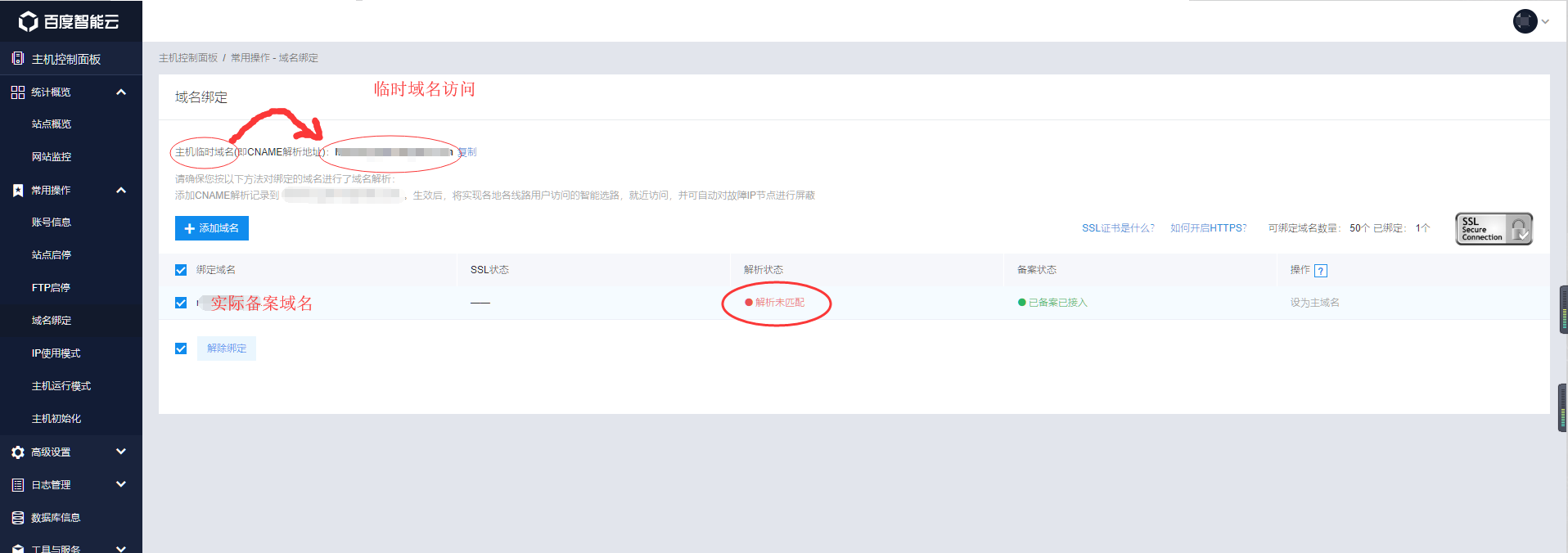This screenshot has width=1568, height=553.
Task: Click the 数据库信息 database icon
Action: coord(18,518)
